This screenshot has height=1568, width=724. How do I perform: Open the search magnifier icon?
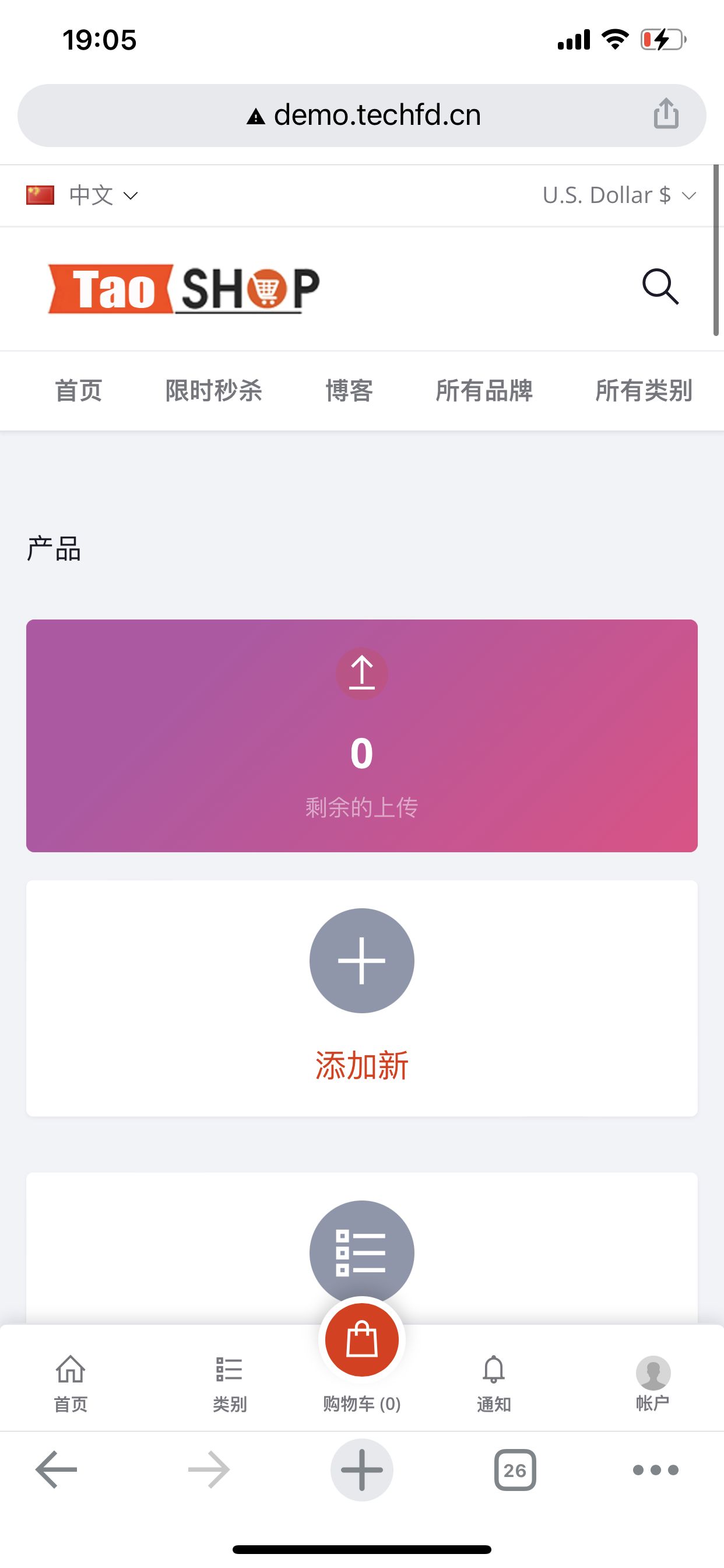point(660,286)
